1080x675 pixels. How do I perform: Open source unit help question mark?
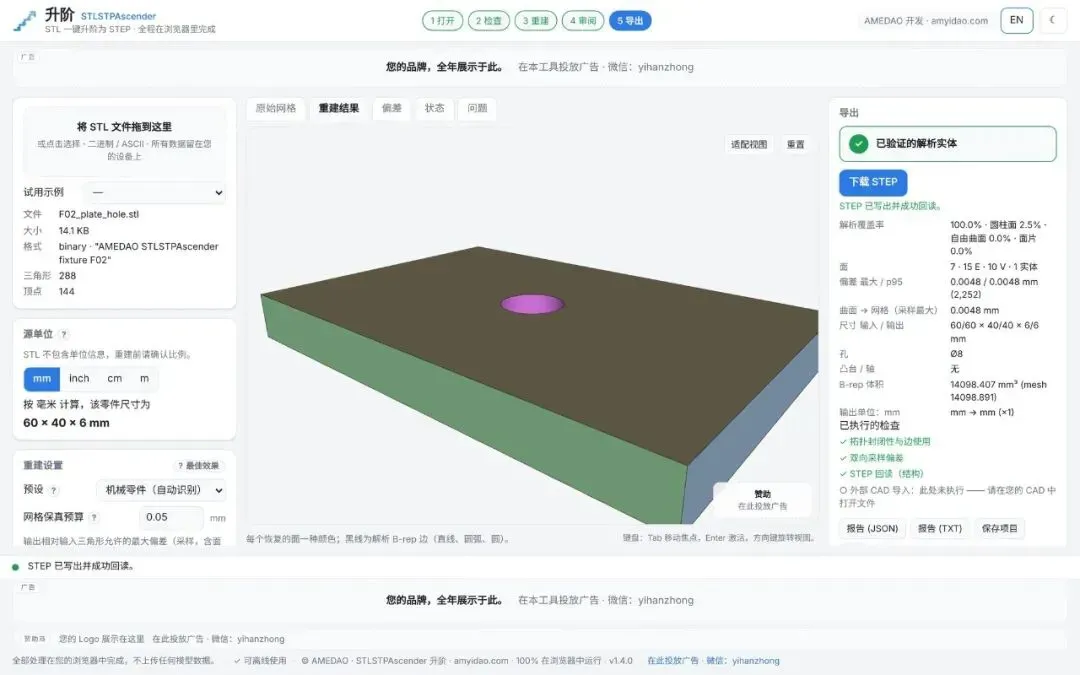tap(64, 335)
